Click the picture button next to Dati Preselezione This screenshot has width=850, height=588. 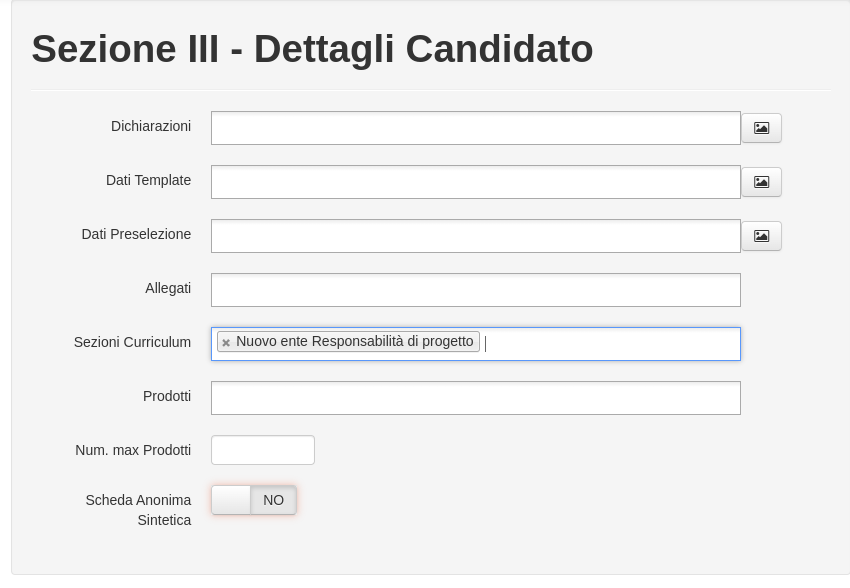(x=761, y=236)
